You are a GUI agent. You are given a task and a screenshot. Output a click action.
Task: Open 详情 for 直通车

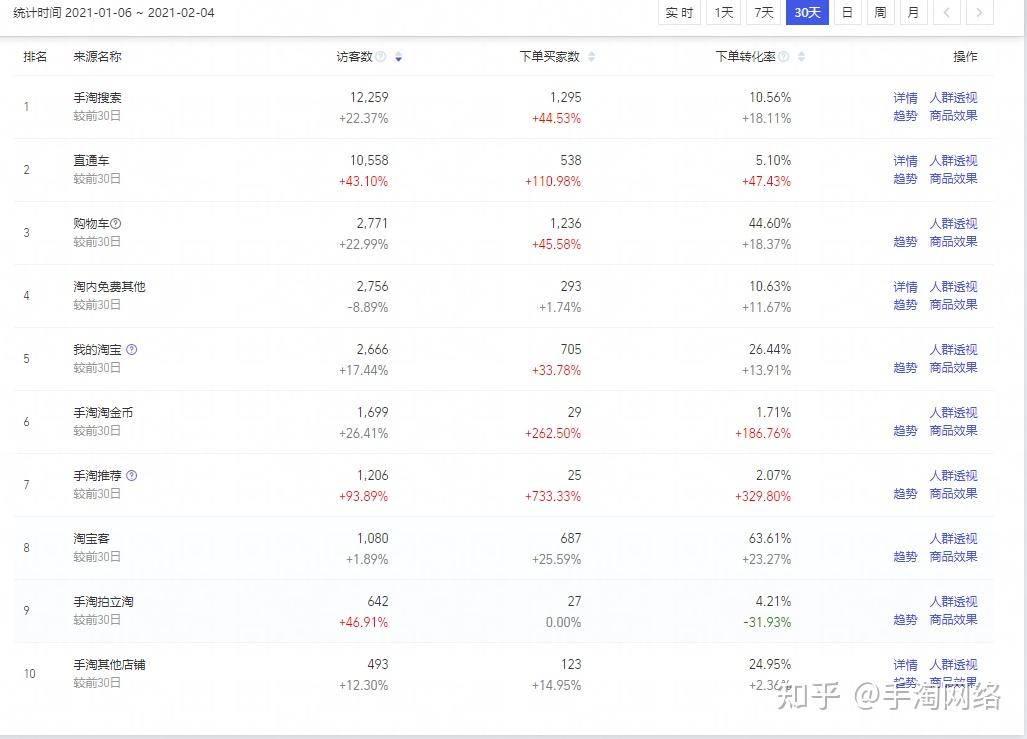click(x=905, y=161)
